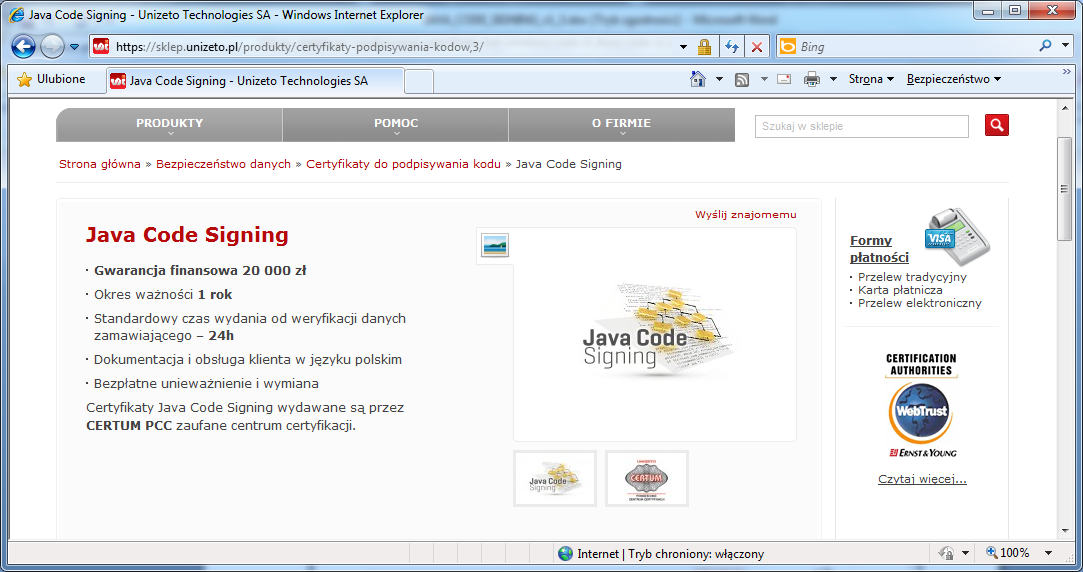Click the Bing search box

pyautogui.click(x=905, y=47)
